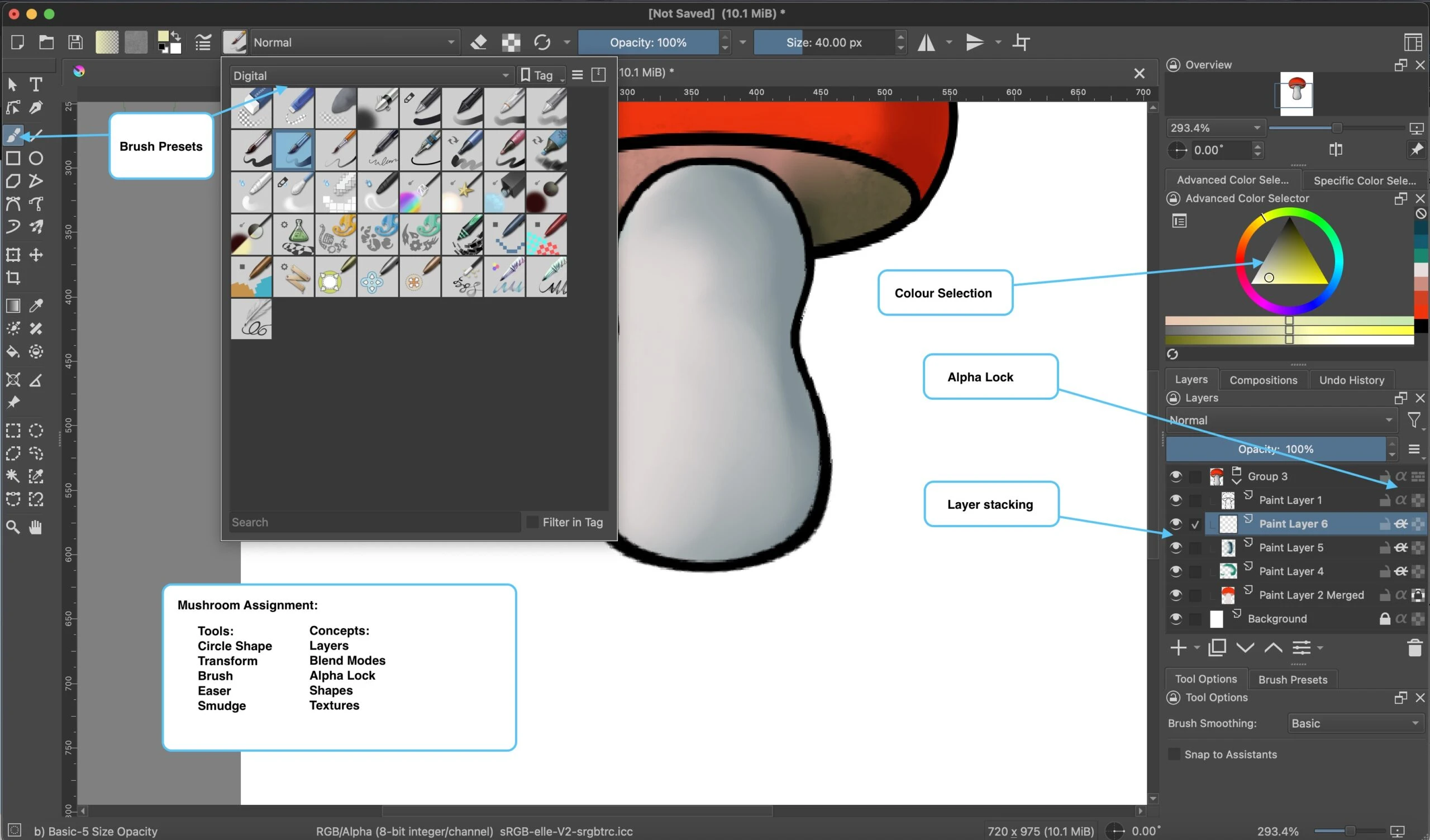Select the Move tool
Image resolution: width=1430 pixels, height=840 pixels.
36,255
